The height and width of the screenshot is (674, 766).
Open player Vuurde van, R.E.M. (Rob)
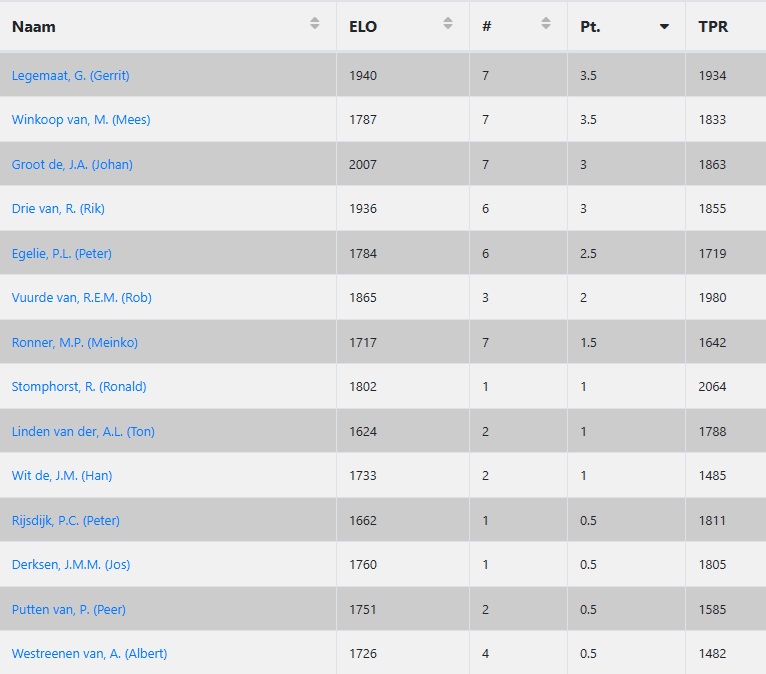click(x=82, y=297)
